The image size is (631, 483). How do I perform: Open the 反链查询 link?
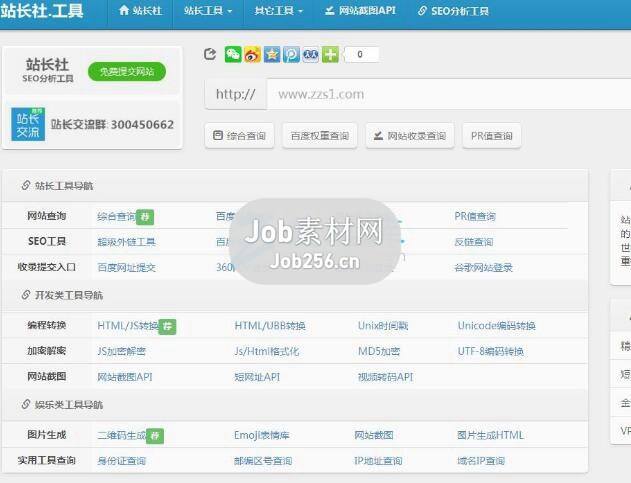(474, 242)
